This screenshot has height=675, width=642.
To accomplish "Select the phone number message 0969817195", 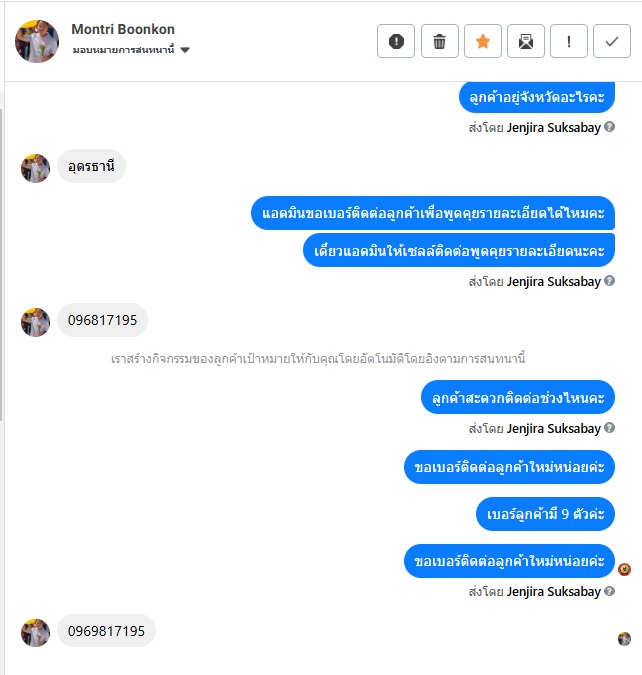I will (x=106, y=631).
